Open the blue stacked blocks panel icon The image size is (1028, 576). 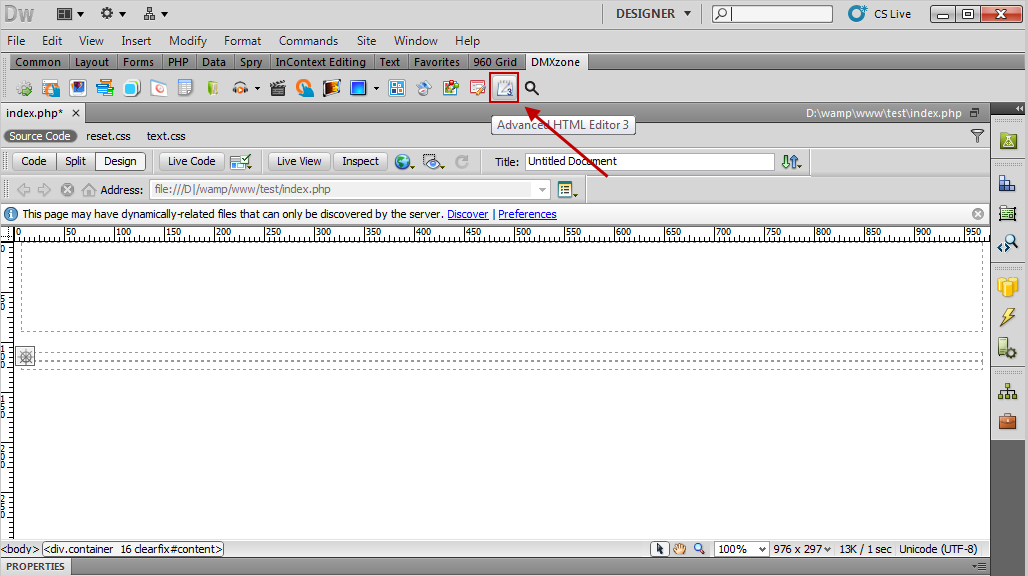(x=1008, y=183)
